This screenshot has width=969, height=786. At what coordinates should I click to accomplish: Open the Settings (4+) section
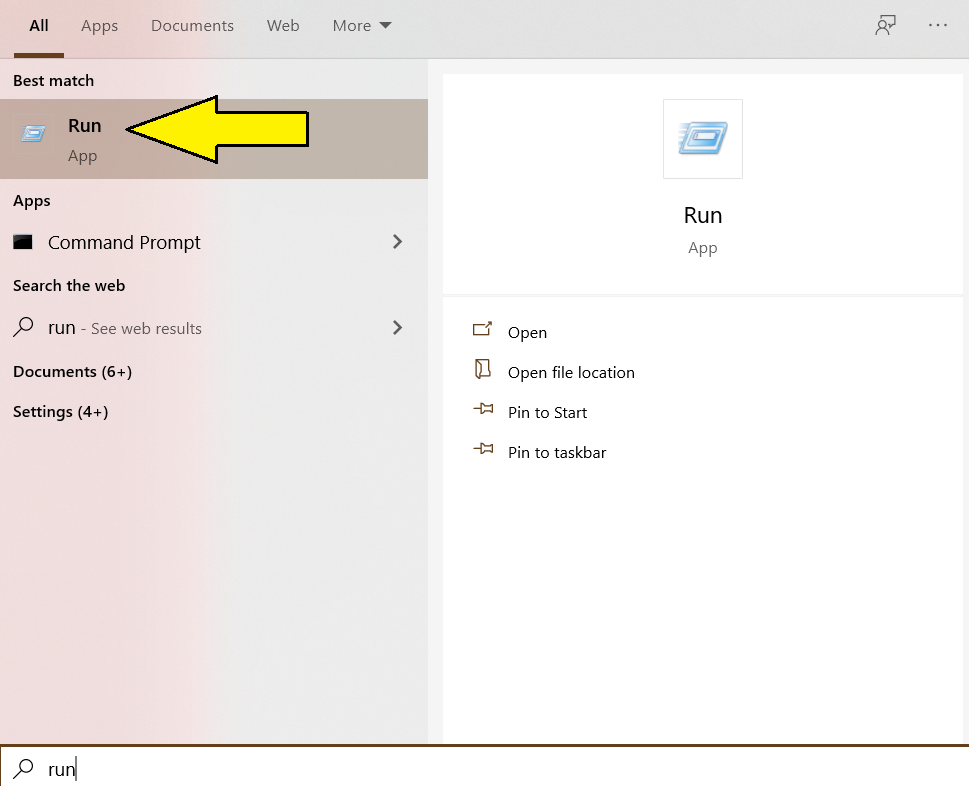coord(61,412)
